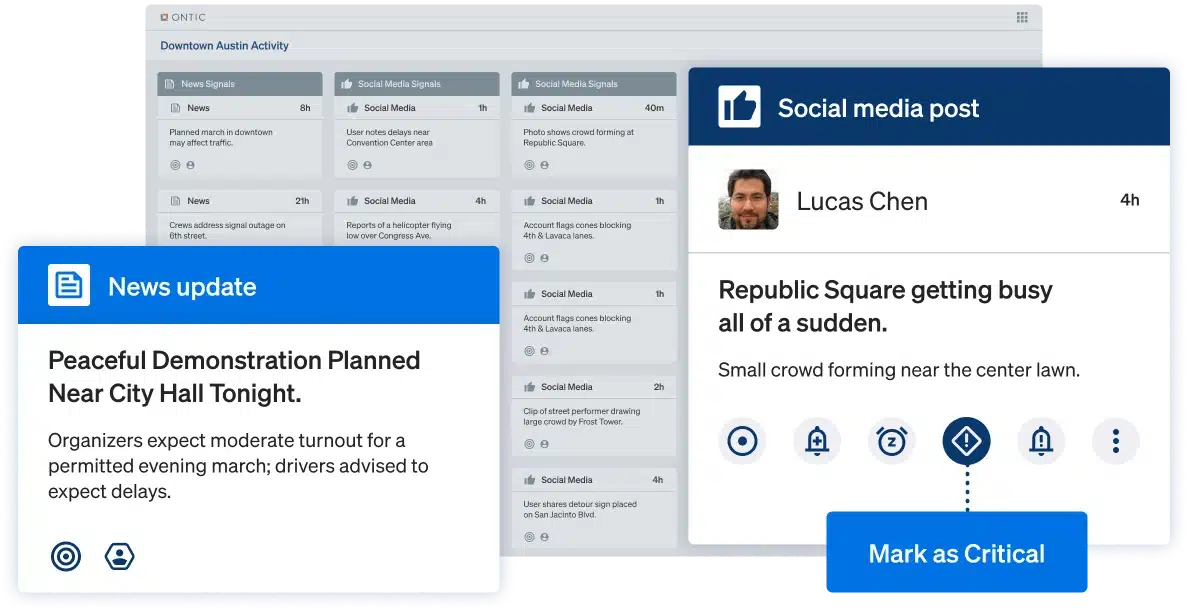Open the San Jacinto detour sign card
This screenshot has height=611, width=1188.
(593, 509)
